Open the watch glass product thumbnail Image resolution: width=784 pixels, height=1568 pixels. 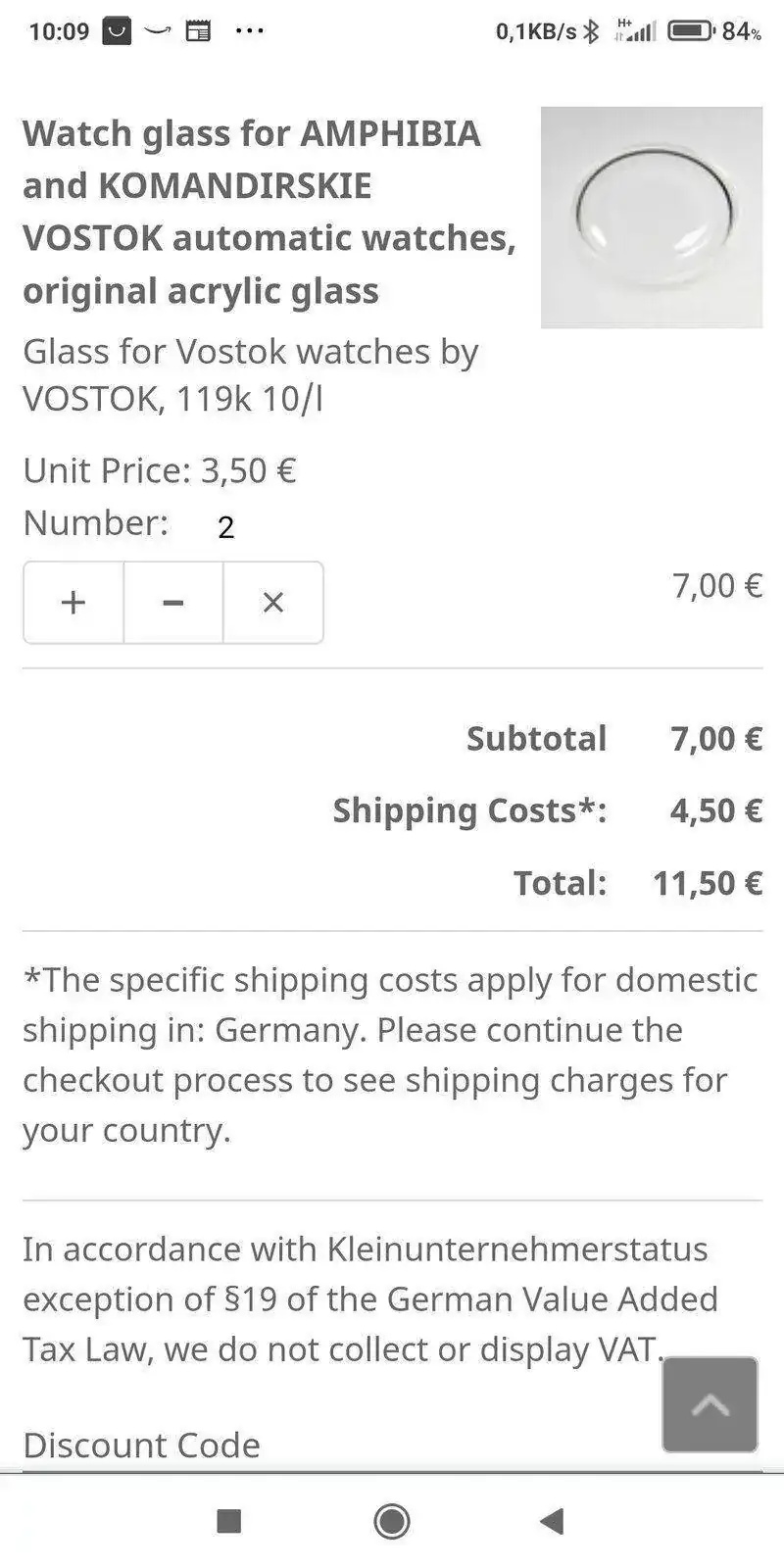pos(652,218)
